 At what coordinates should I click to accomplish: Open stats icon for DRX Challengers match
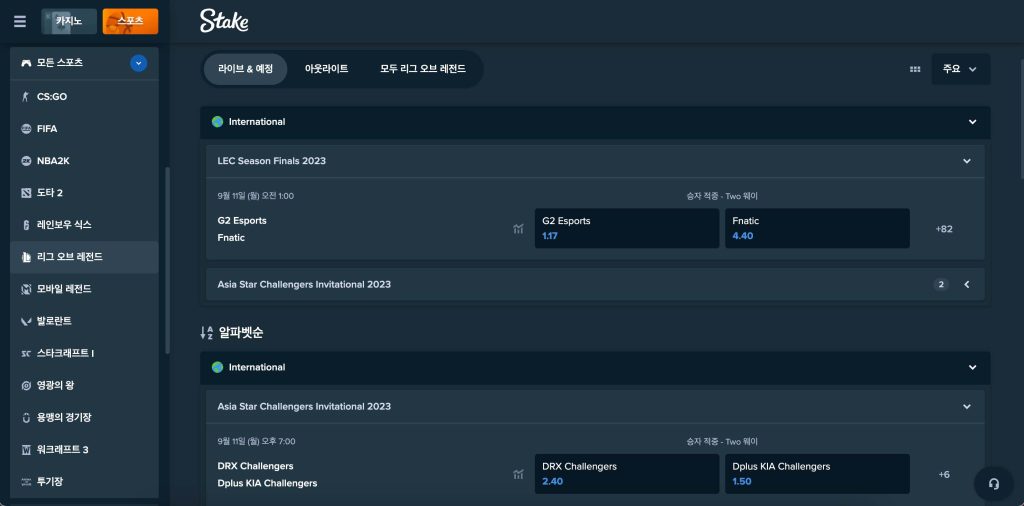click(519, 475)
